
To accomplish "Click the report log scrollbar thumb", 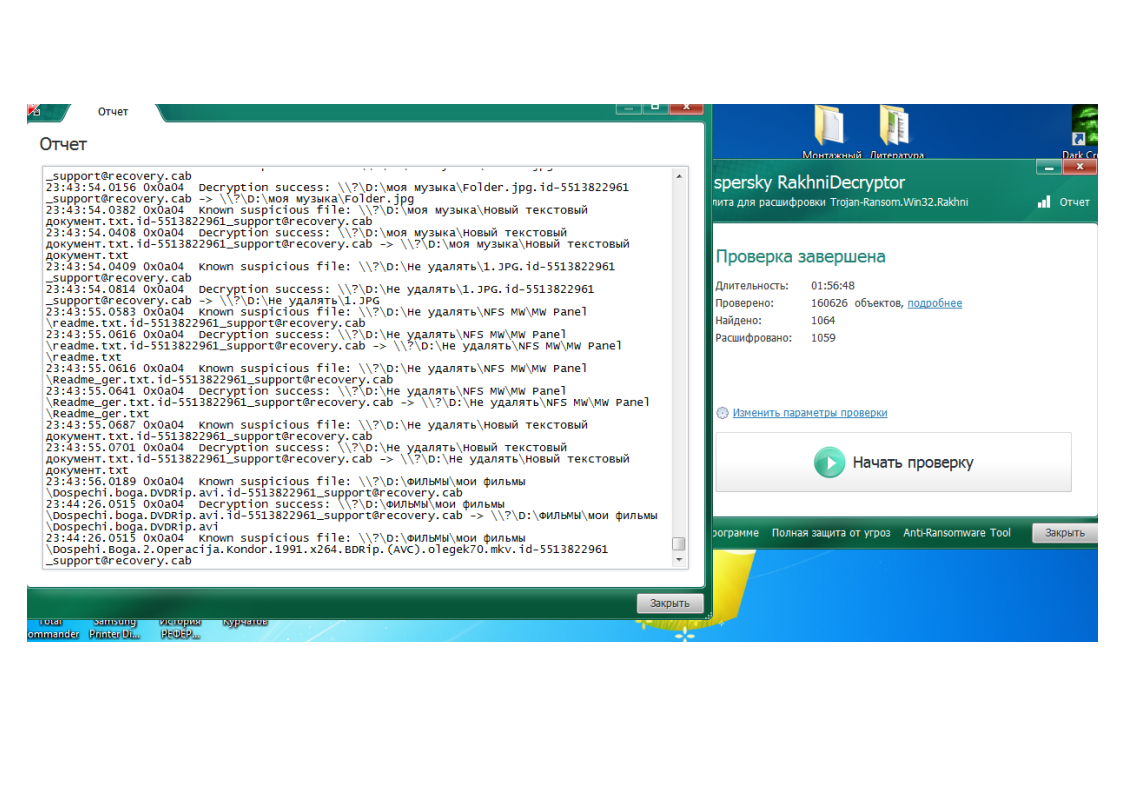I will pyautogui.click(x=679, y=544).
